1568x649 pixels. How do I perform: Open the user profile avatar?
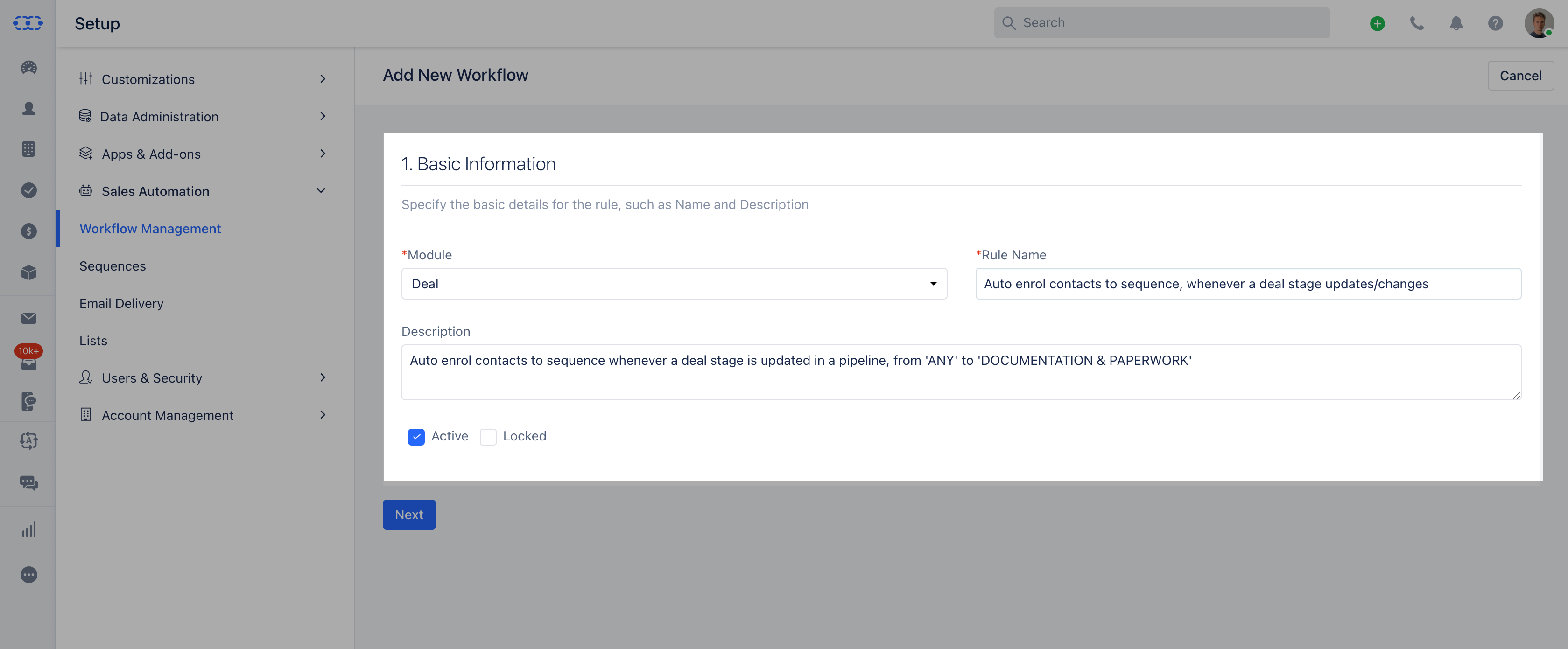pyautogui.click(x=1539, y=23)
